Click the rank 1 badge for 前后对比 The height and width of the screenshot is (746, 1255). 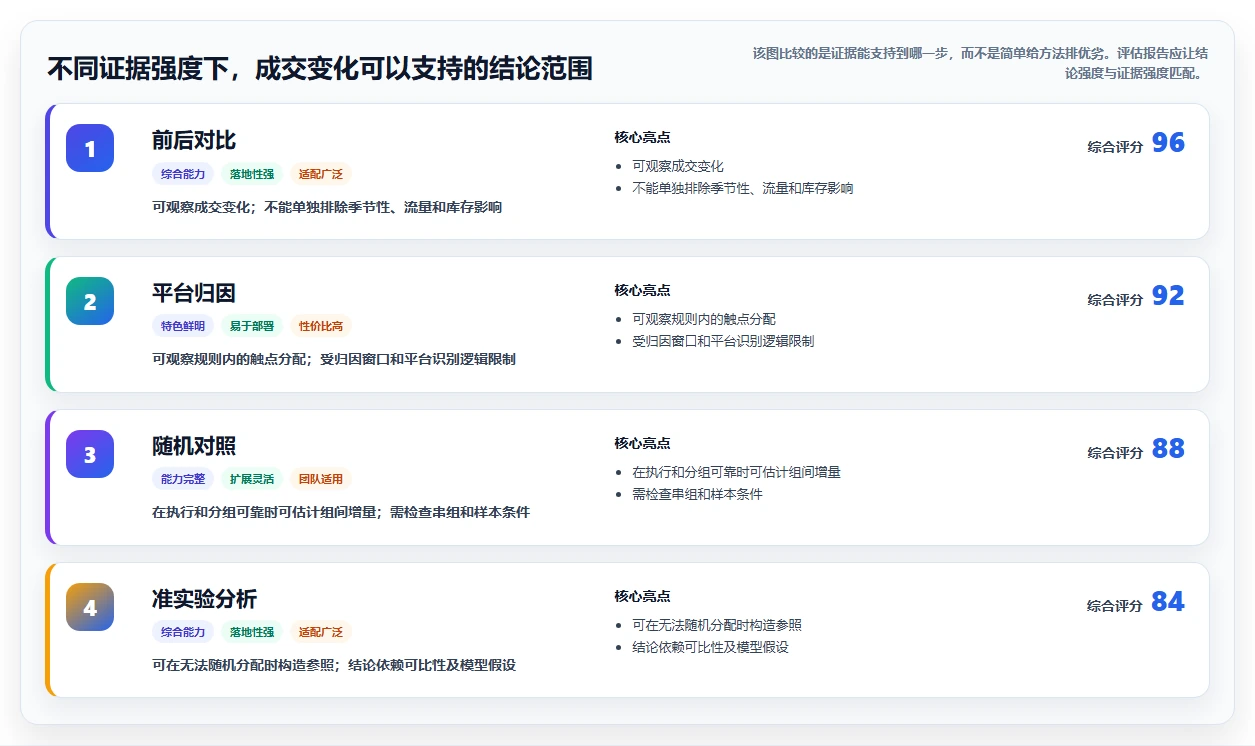[90, 148]
